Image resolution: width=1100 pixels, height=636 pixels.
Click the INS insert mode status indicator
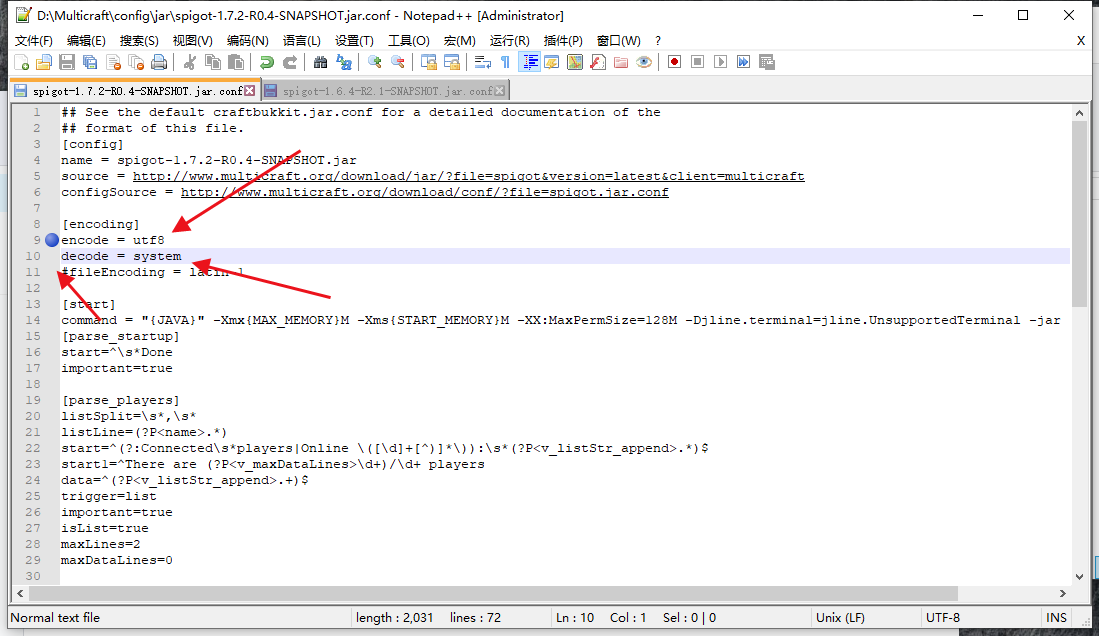1057,618
